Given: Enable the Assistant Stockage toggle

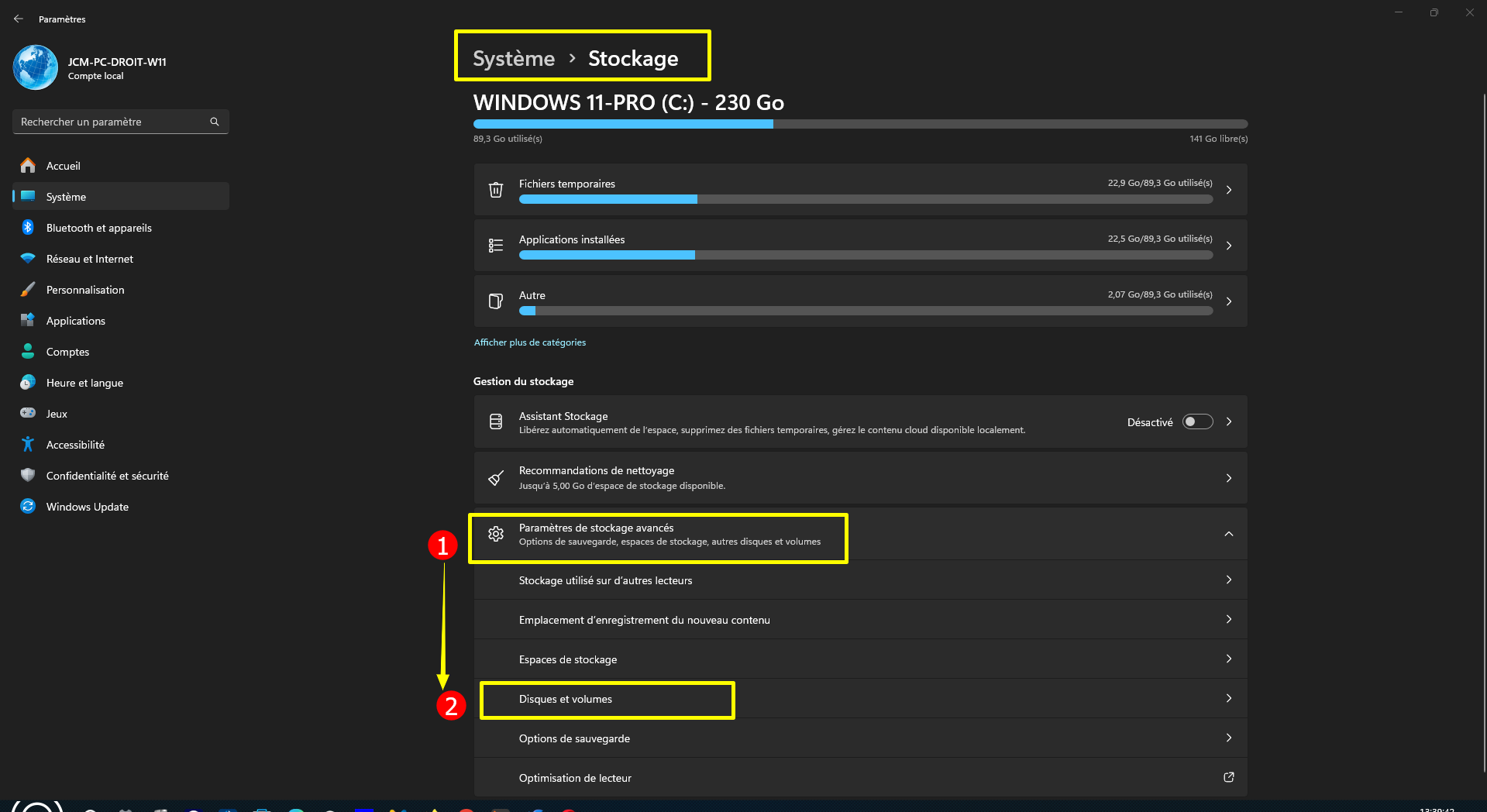Looking at the screenshot, I should click(x=1197, y=421).
